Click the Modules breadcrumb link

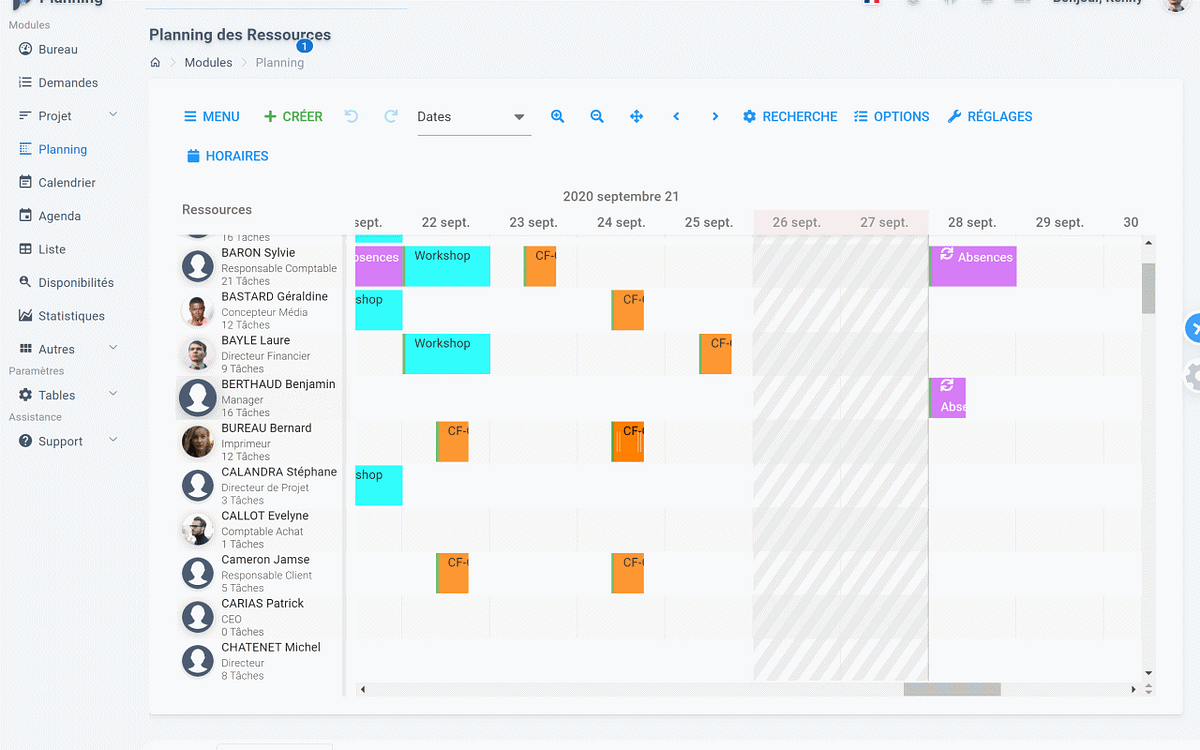coord(208,62)
